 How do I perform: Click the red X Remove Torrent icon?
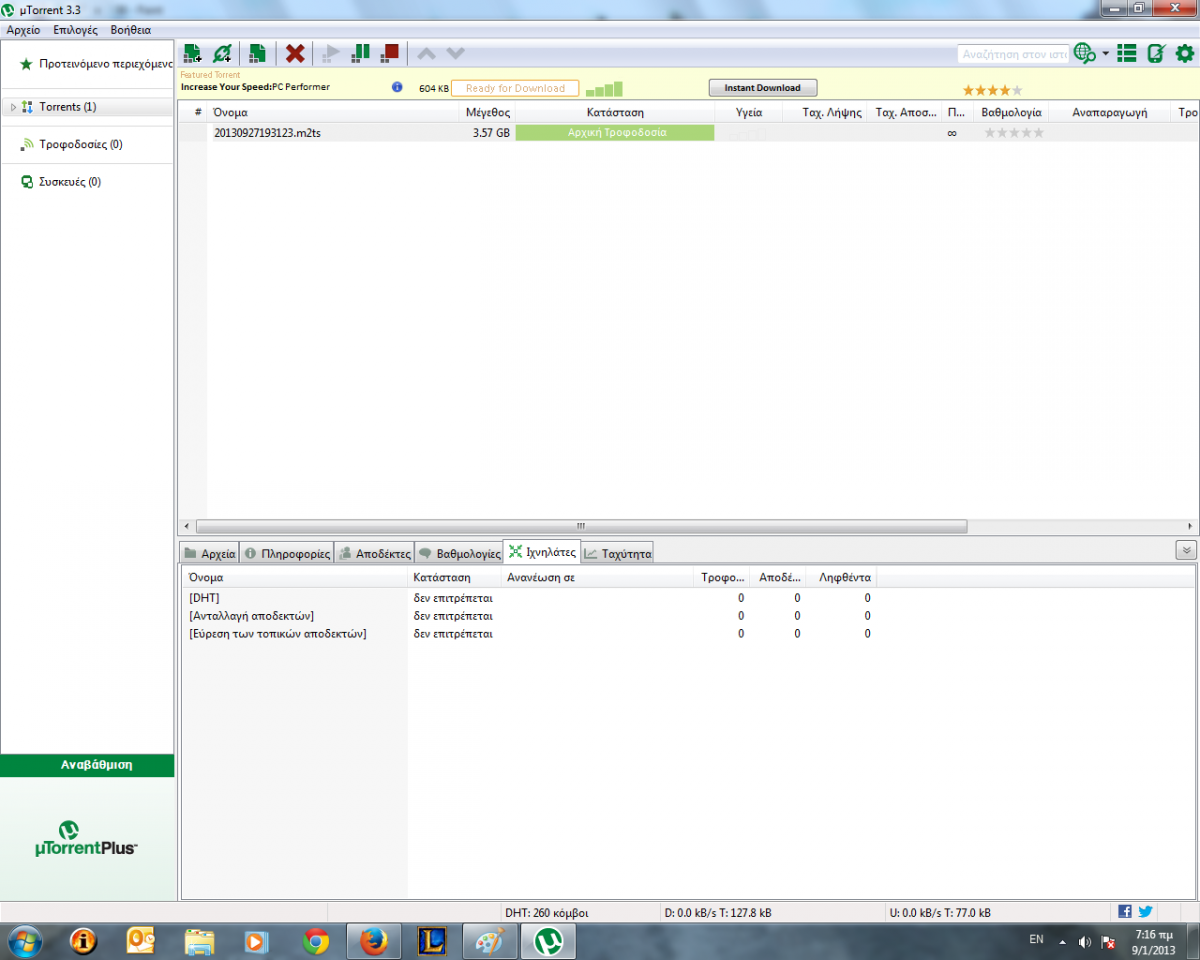click(295, 53)
